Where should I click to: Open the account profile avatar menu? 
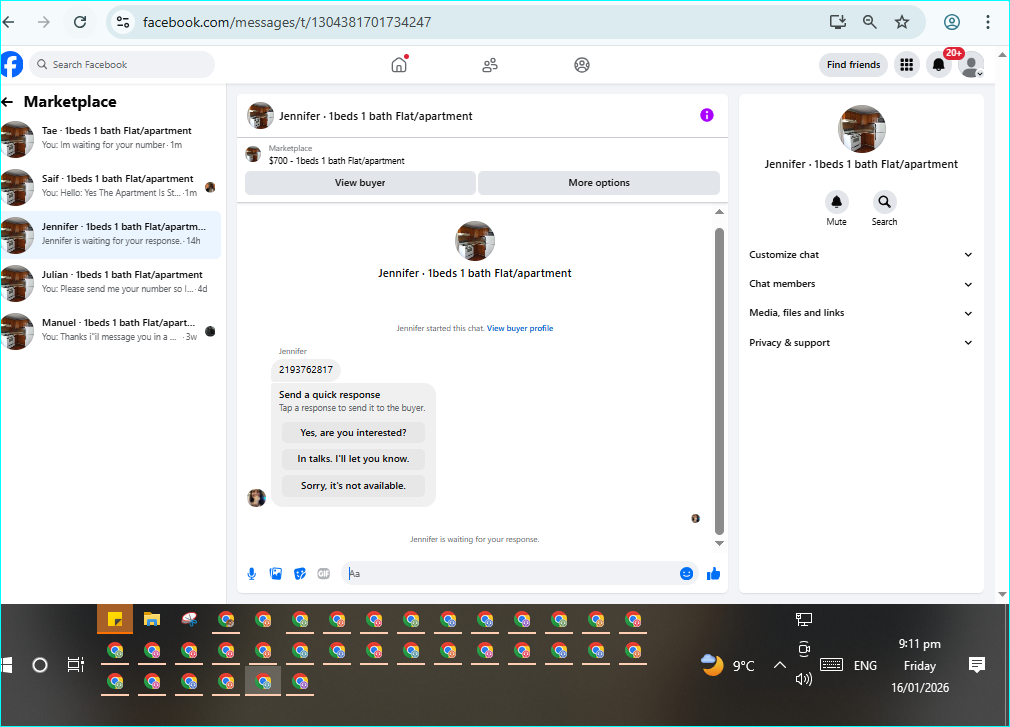[971, 64]
